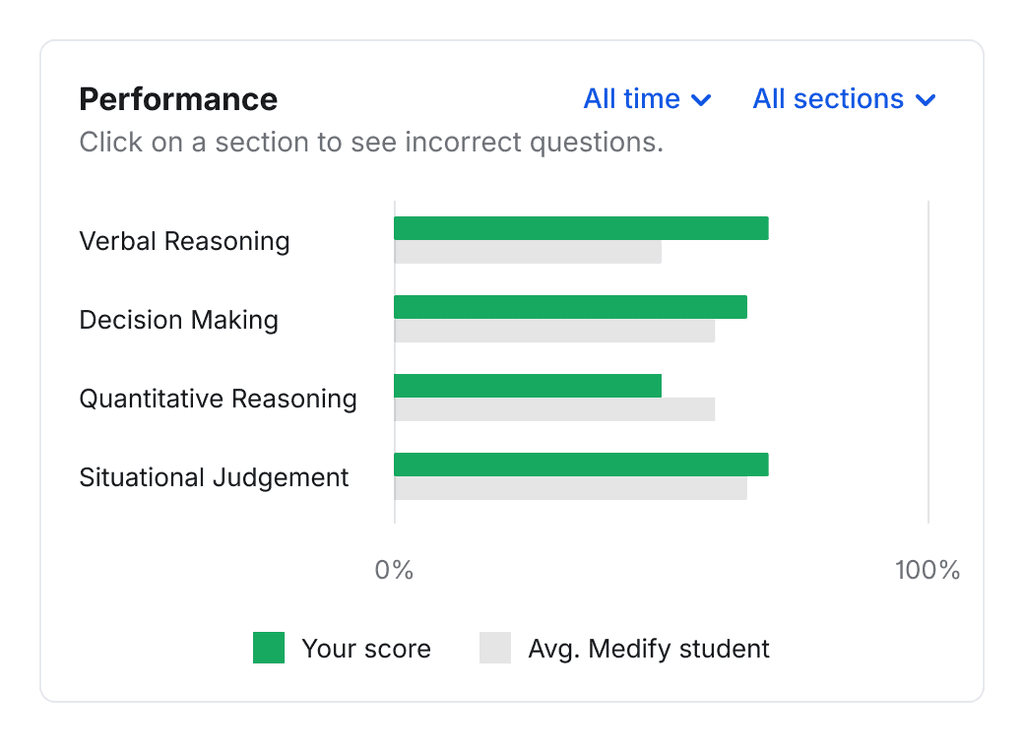Click the green Situational Judgement score bar
This screenshot has width=1024, height=742.
tap(581, 464)
